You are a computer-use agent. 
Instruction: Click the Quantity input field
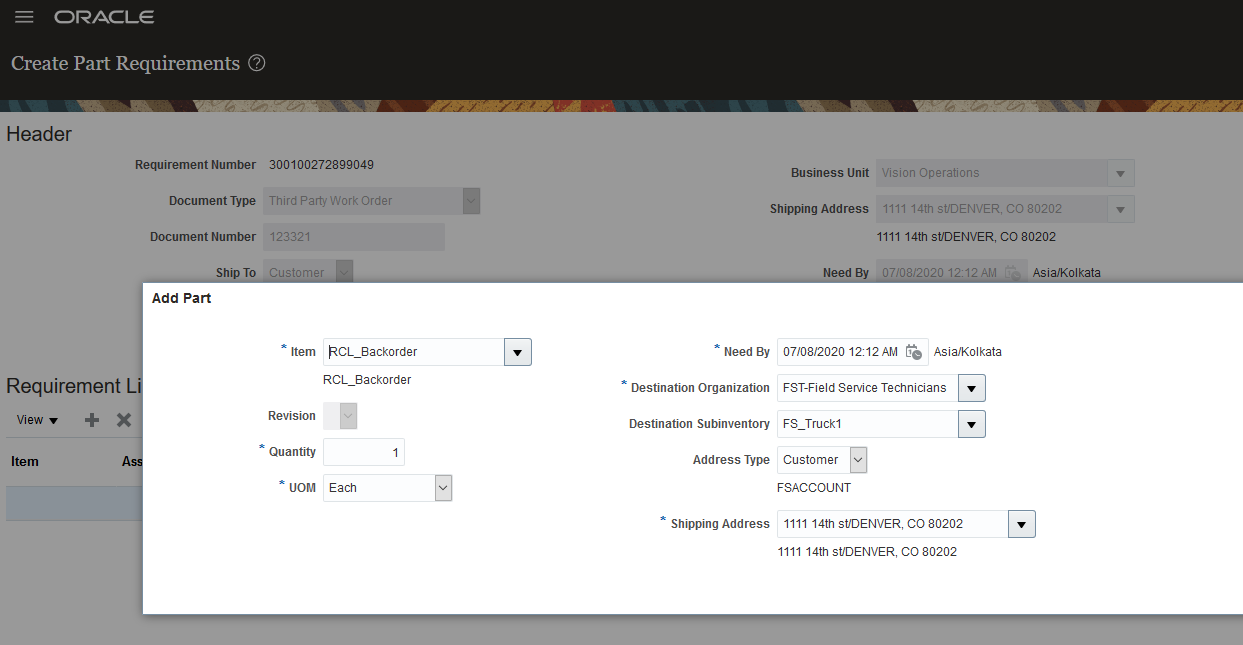click(364, 452)
